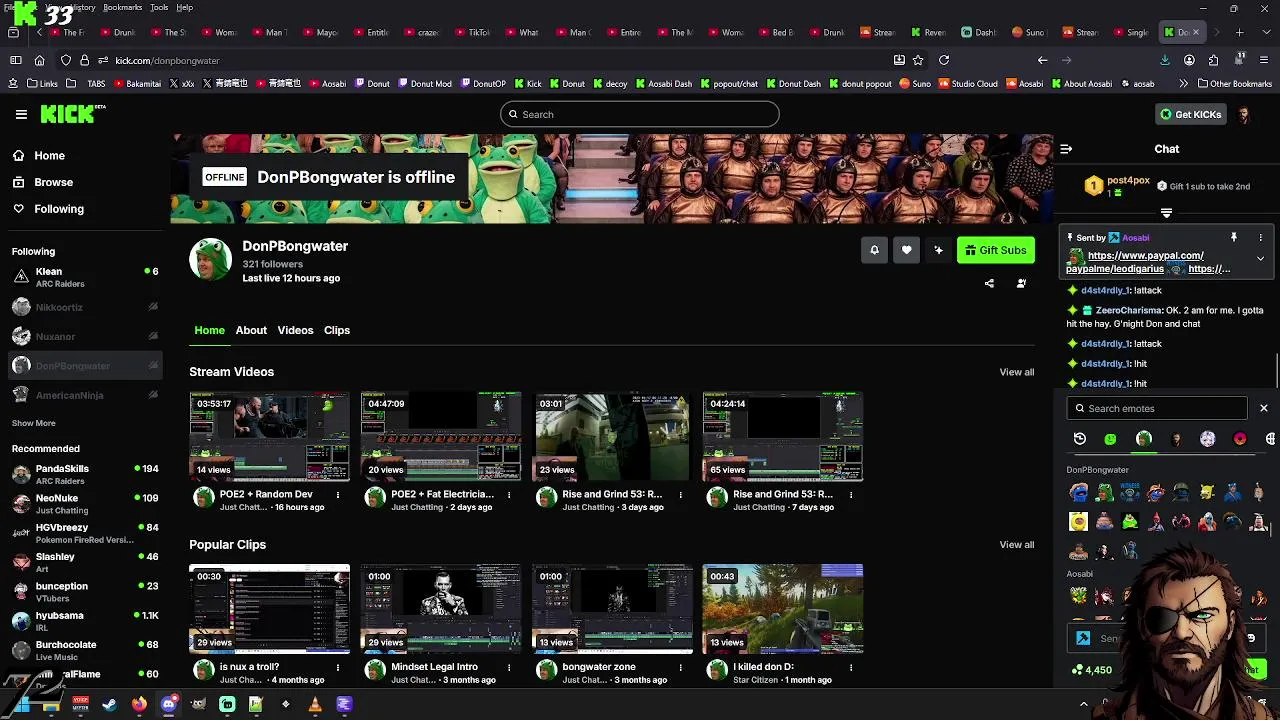Screen dimensions: 1280x720
Task: Select the globe emotes tab
Action: point(1270,439)
